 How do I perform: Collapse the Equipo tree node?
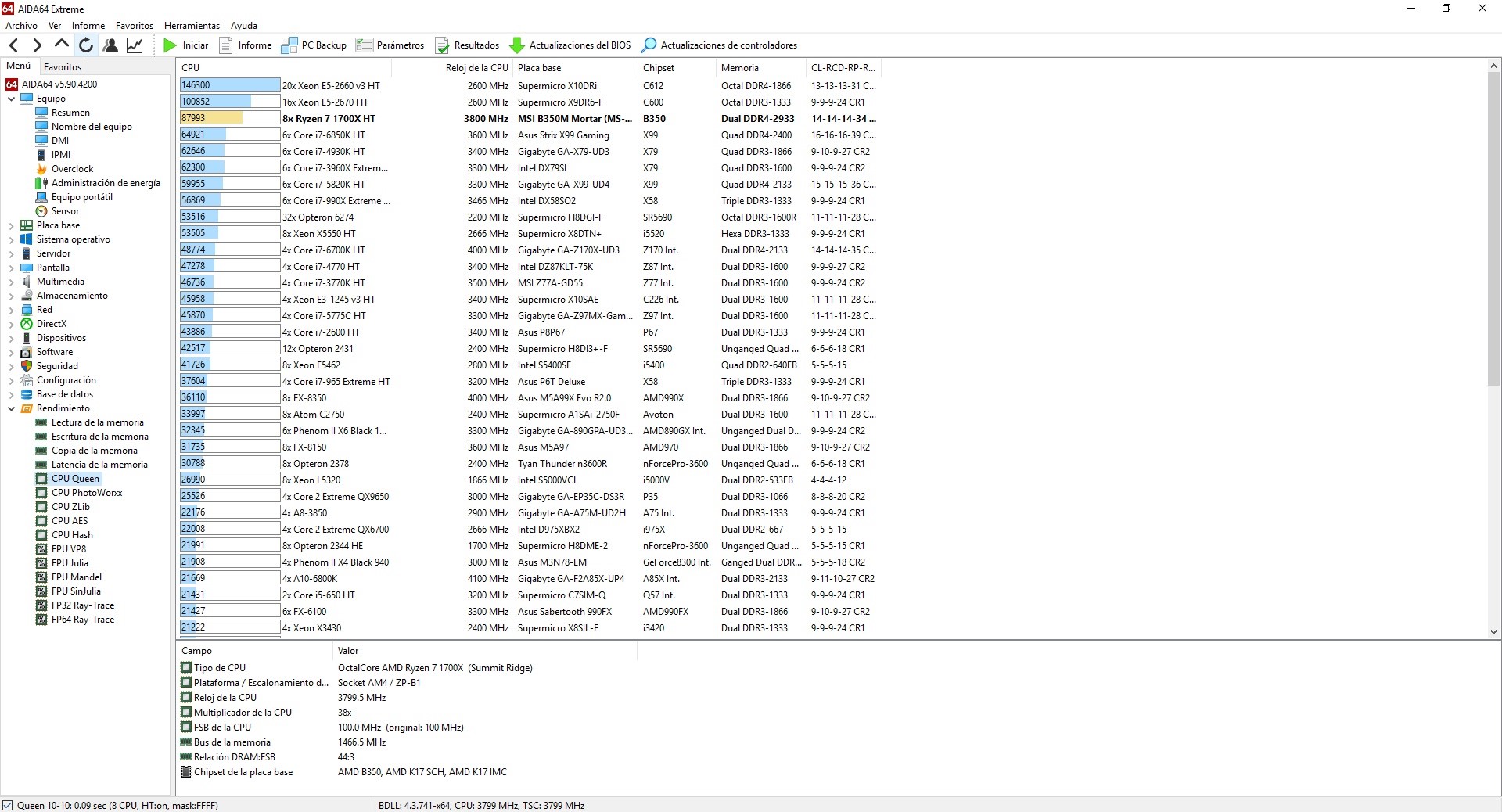[12, 99]
